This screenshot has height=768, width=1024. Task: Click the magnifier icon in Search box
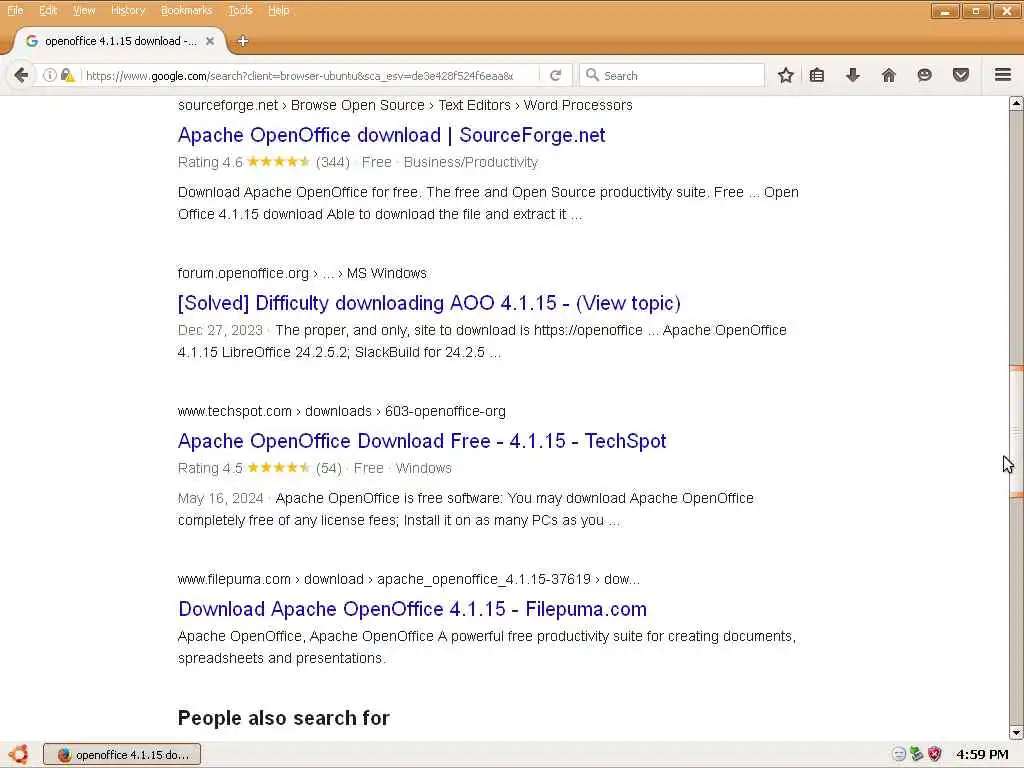[592, 75]
